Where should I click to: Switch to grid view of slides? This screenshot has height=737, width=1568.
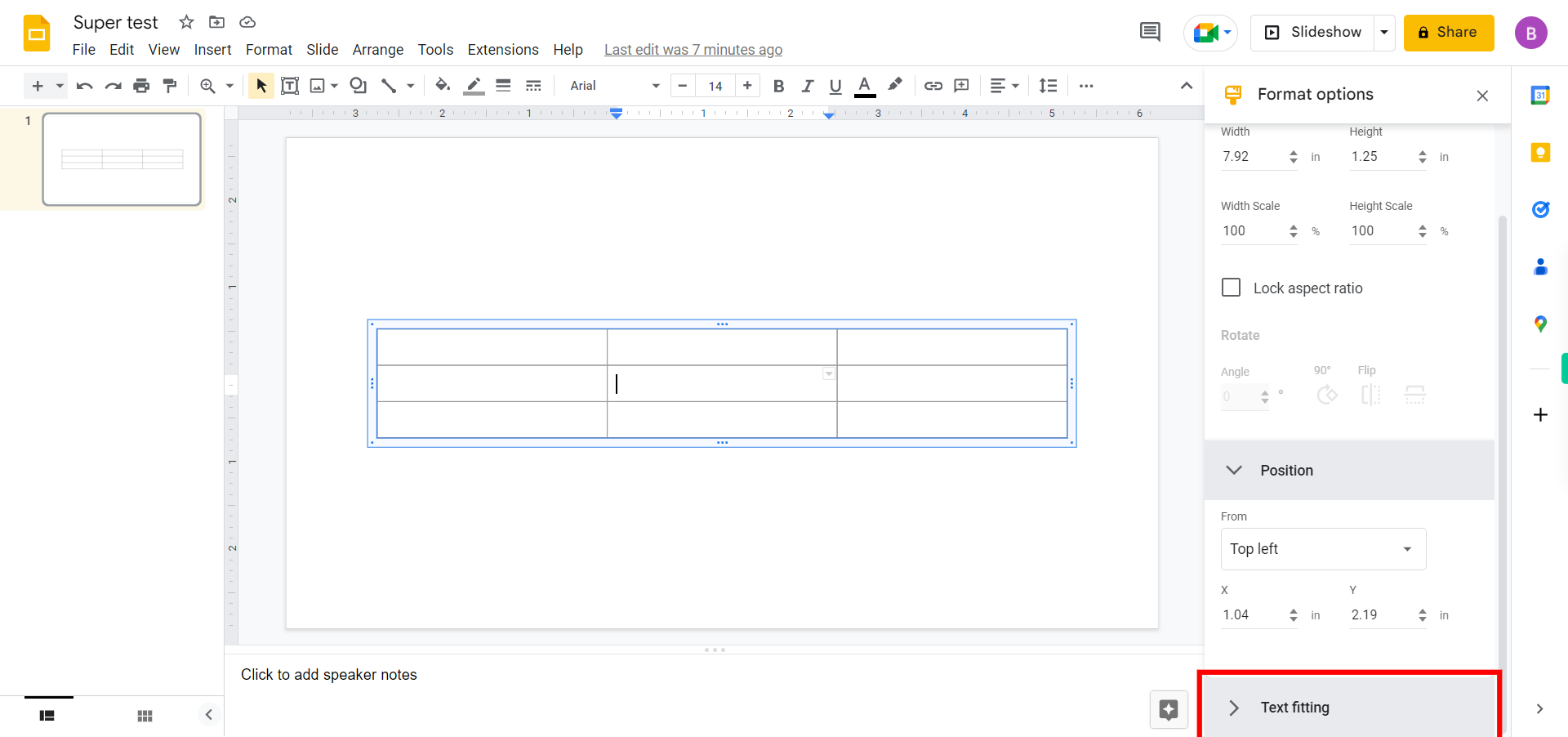pos(145,716)
